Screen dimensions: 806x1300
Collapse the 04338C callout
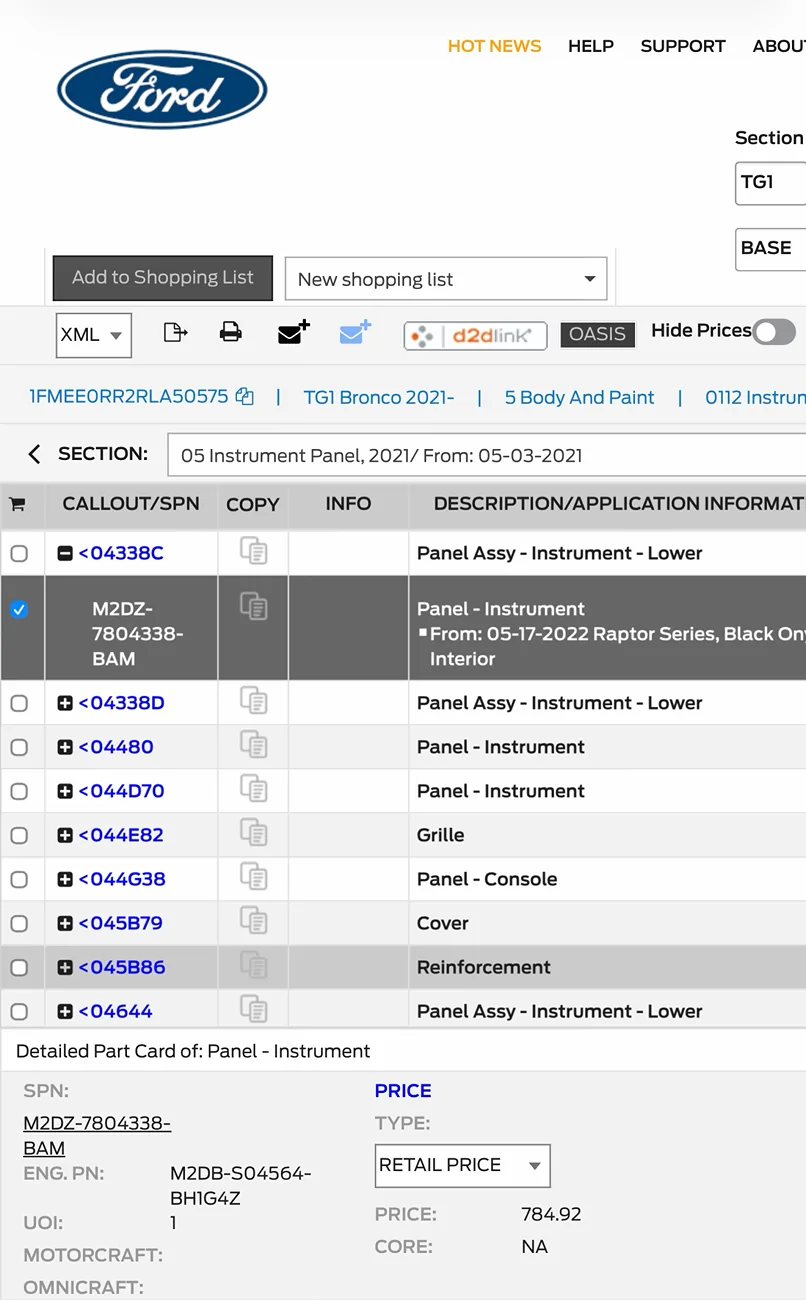coord(65,553)
